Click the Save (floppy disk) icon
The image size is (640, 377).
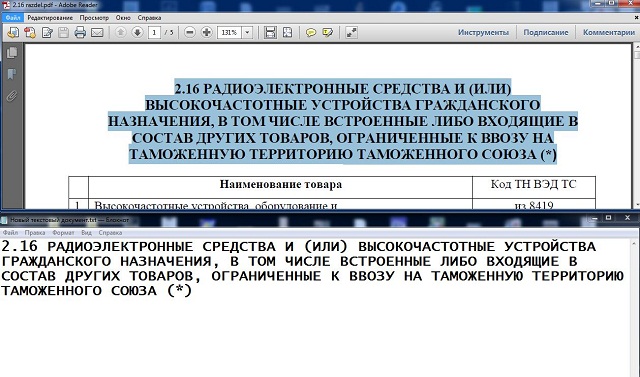click(64, 32)
